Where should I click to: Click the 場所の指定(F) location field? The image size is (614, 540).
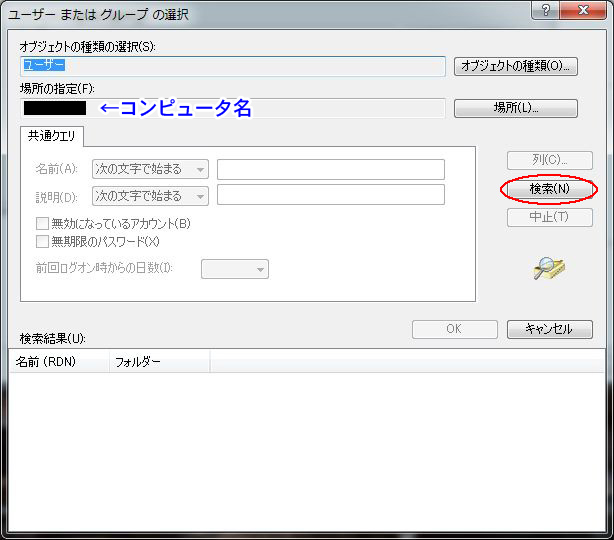[233, 108]
